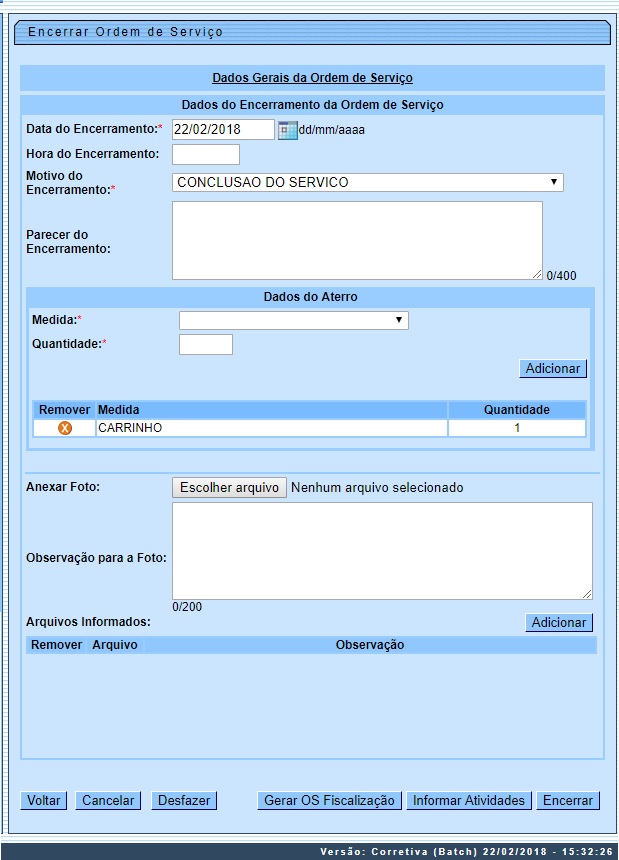The image size is (619, 860).
Task: Click the Arquivo column header
Action: [115, 645]
